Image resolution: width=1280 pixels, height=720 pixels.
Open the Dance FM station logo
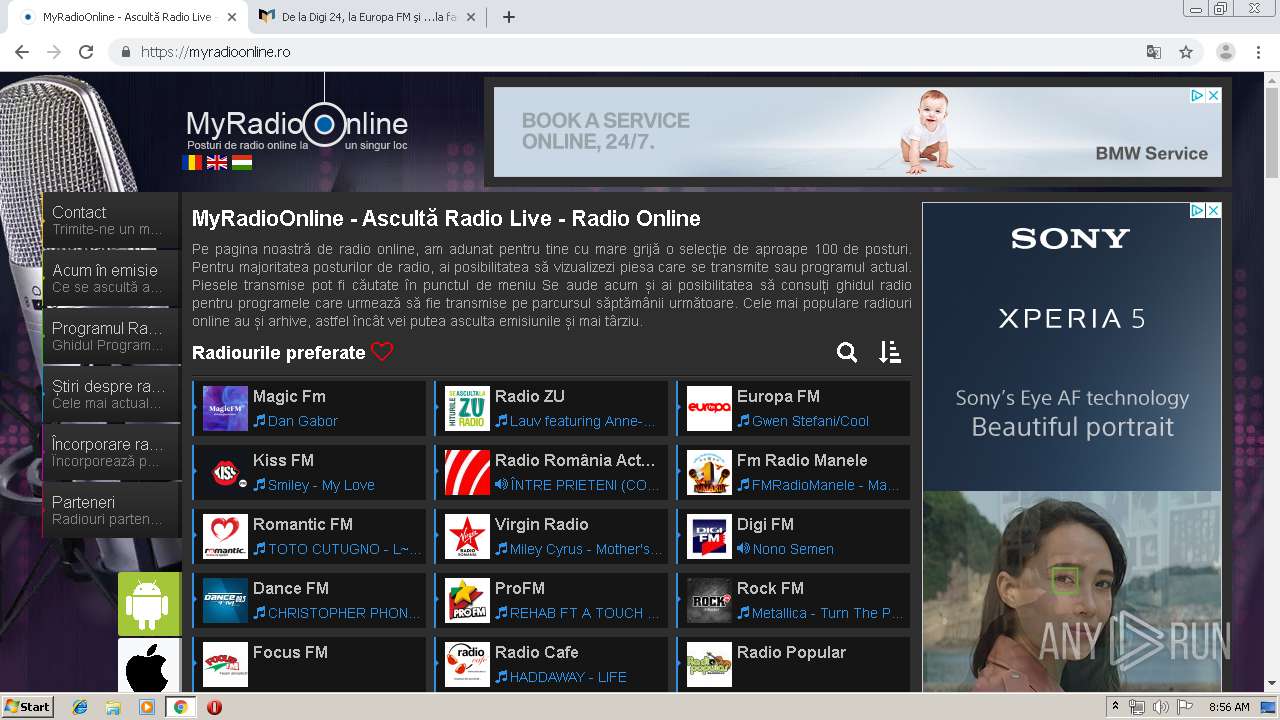[x=225, y=600]
